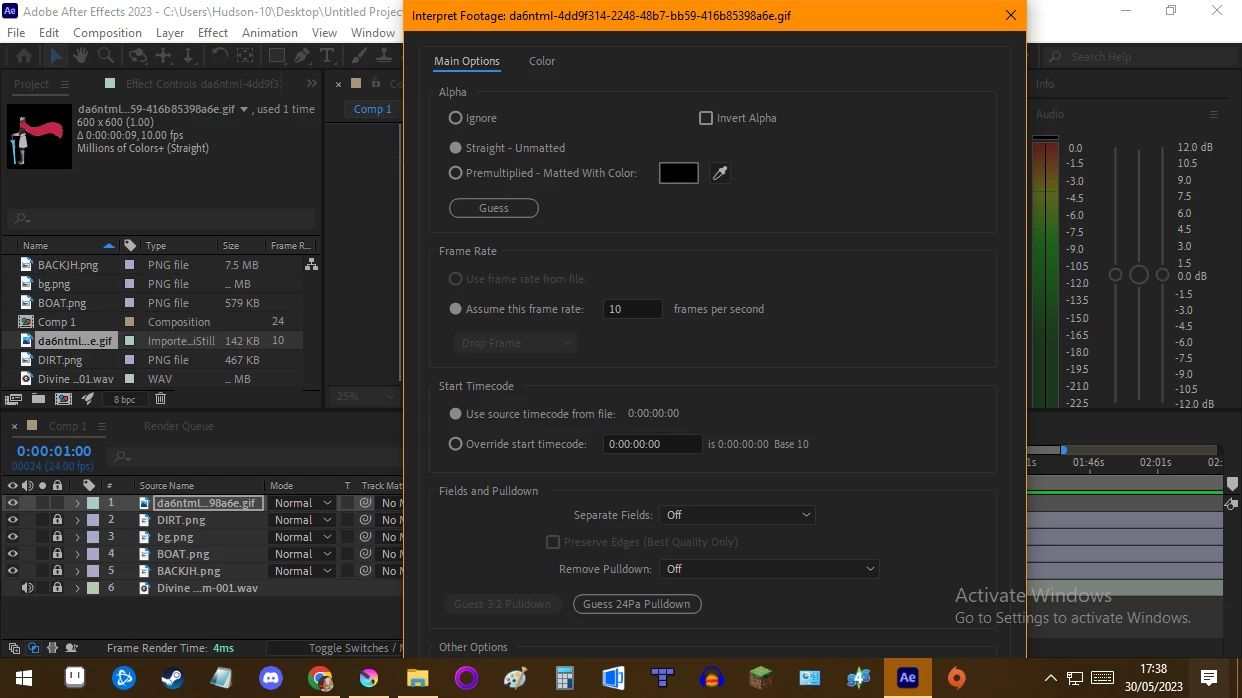Screen dimensions: 1242x698
Task: Select the Type (T) tool
Action: click(327, 56)
